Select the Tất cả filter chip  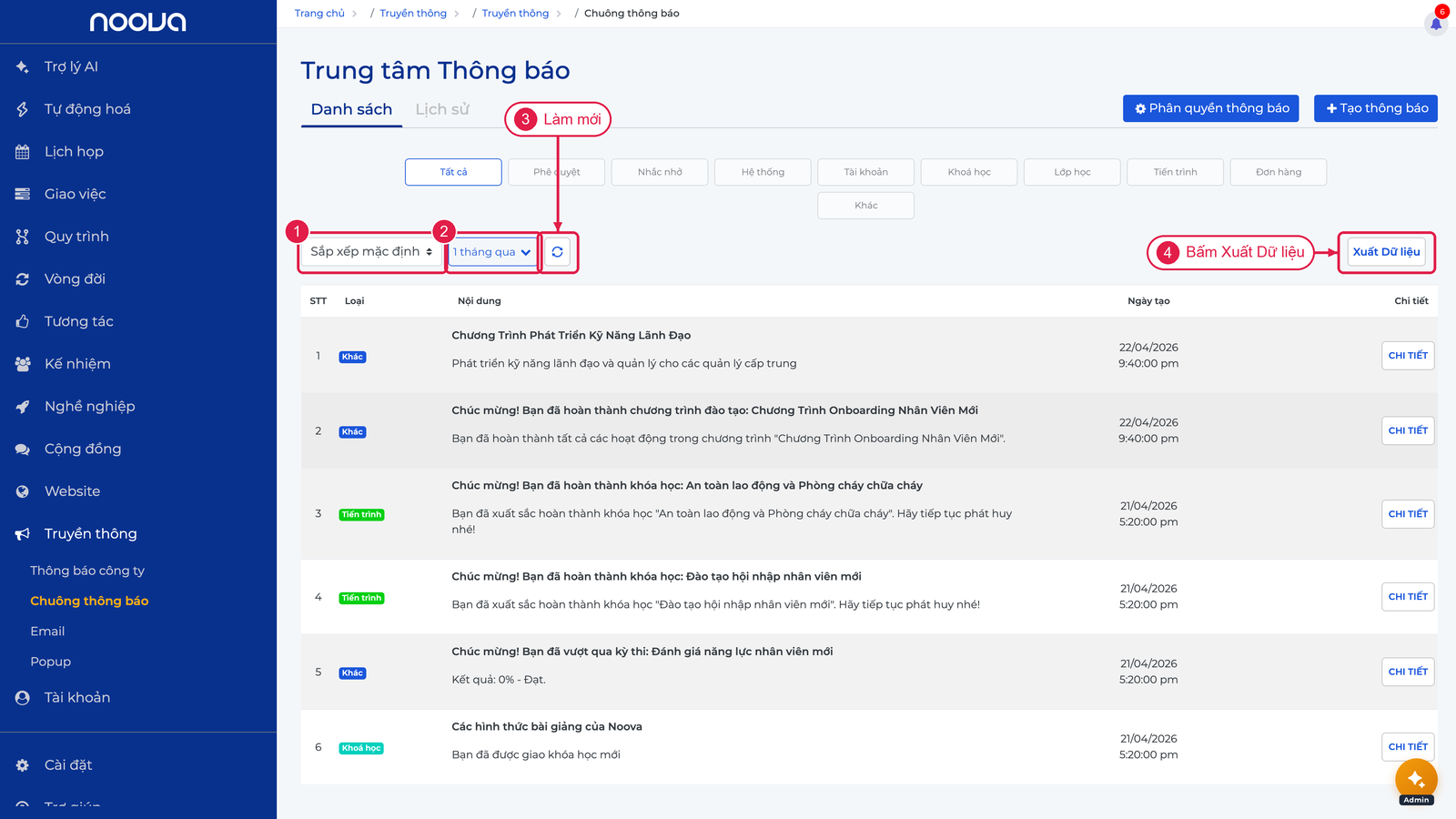tap(453, 172)
